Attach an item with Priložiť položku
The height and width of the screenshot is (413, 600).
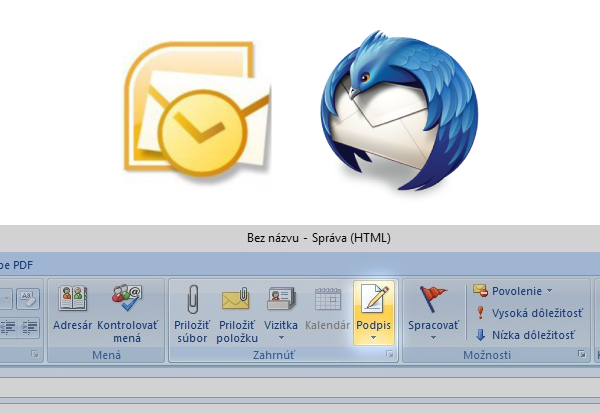tap(237, 314)
